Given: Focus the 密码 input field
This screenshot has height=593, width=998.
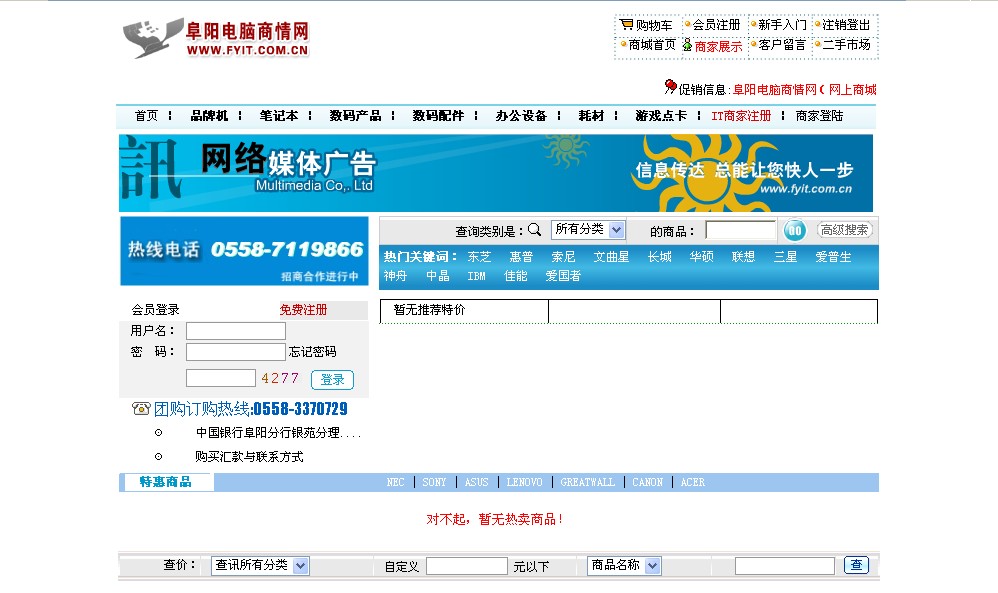Looking at the screenshot, I should pos(235,352).
